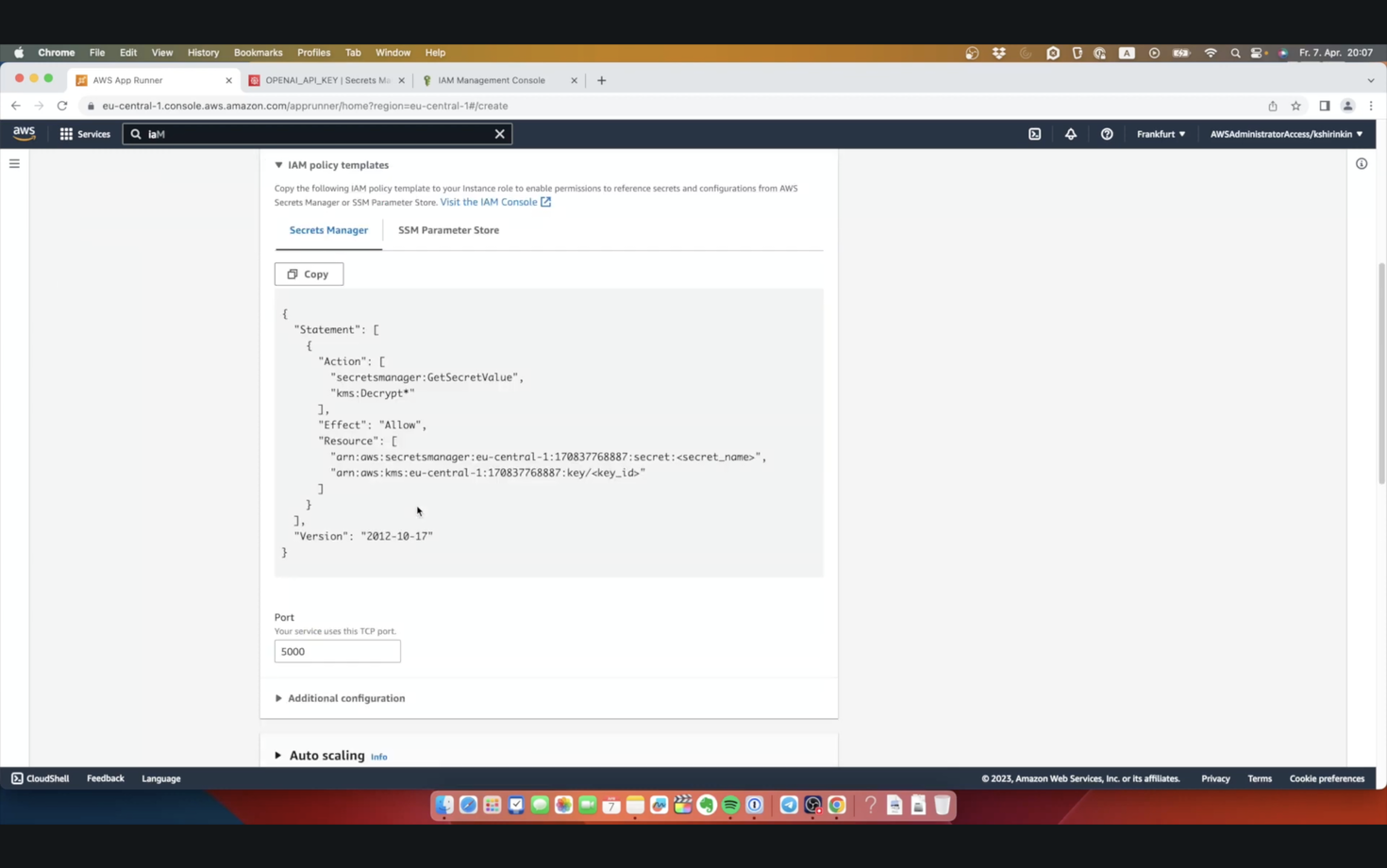Viewport: 1387px width, 868px height.
Task: Toggle the Chrome side panel
Action: click(x=1325, y=106)
